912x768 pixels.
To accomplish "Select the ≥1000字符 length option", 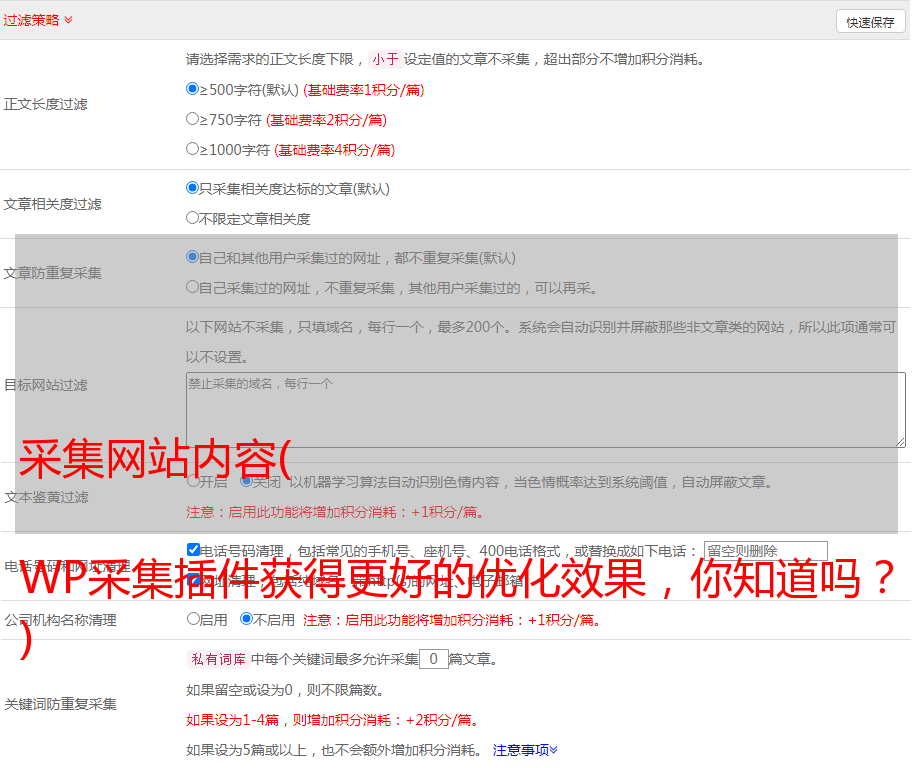I will point(192,148).
